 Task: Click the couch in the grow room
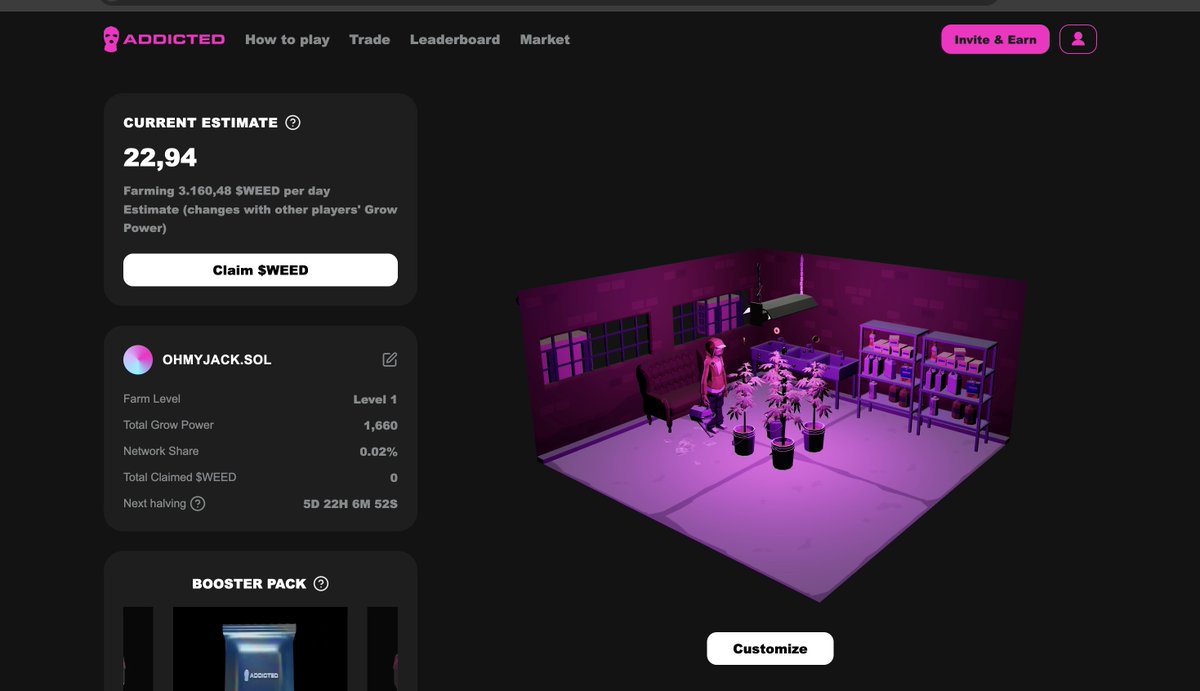click(x=670, y=390)
